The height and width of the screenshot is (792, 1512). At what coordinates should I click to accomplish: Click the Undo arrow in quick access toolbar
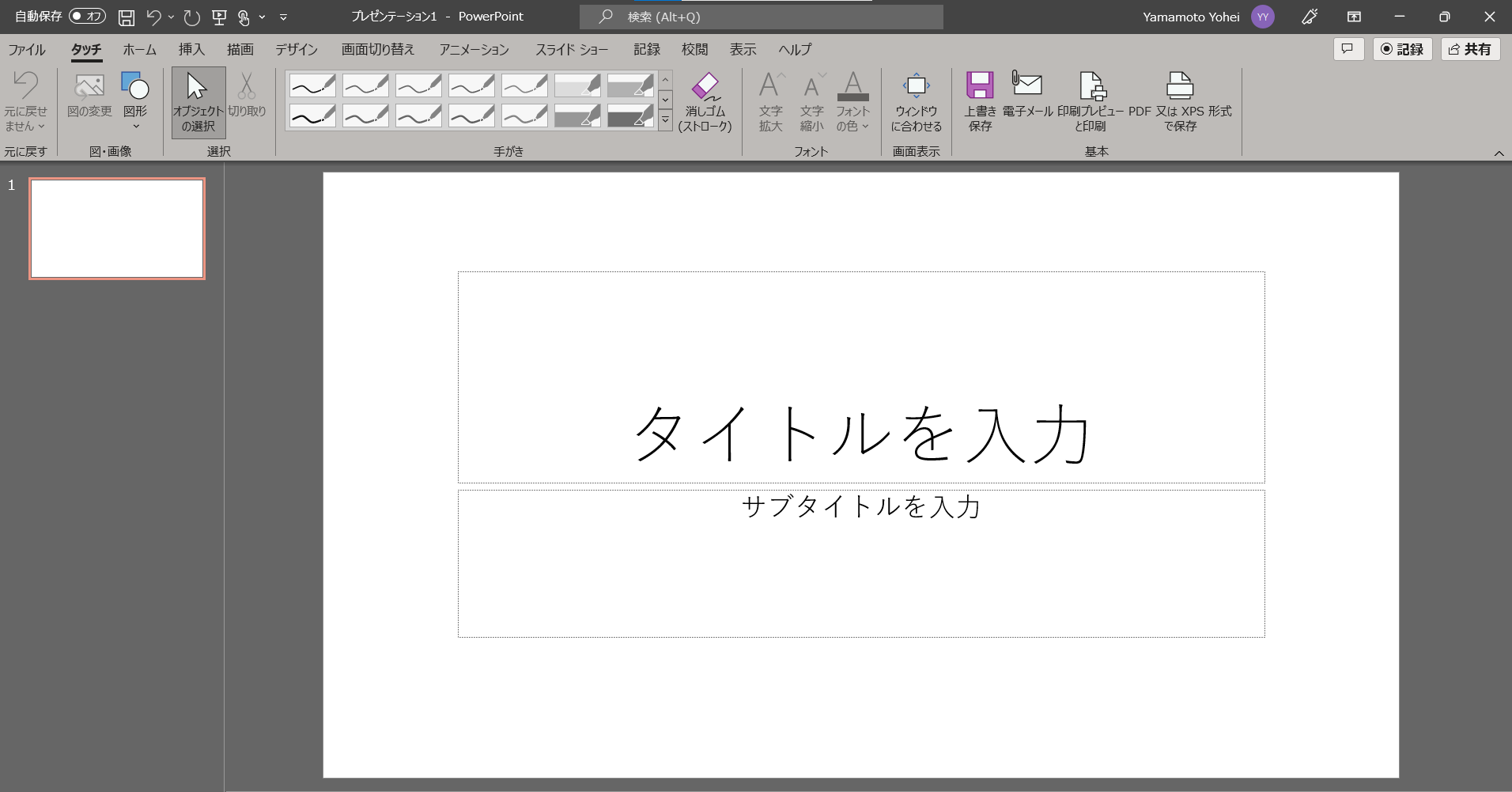[x=154, y=17]
